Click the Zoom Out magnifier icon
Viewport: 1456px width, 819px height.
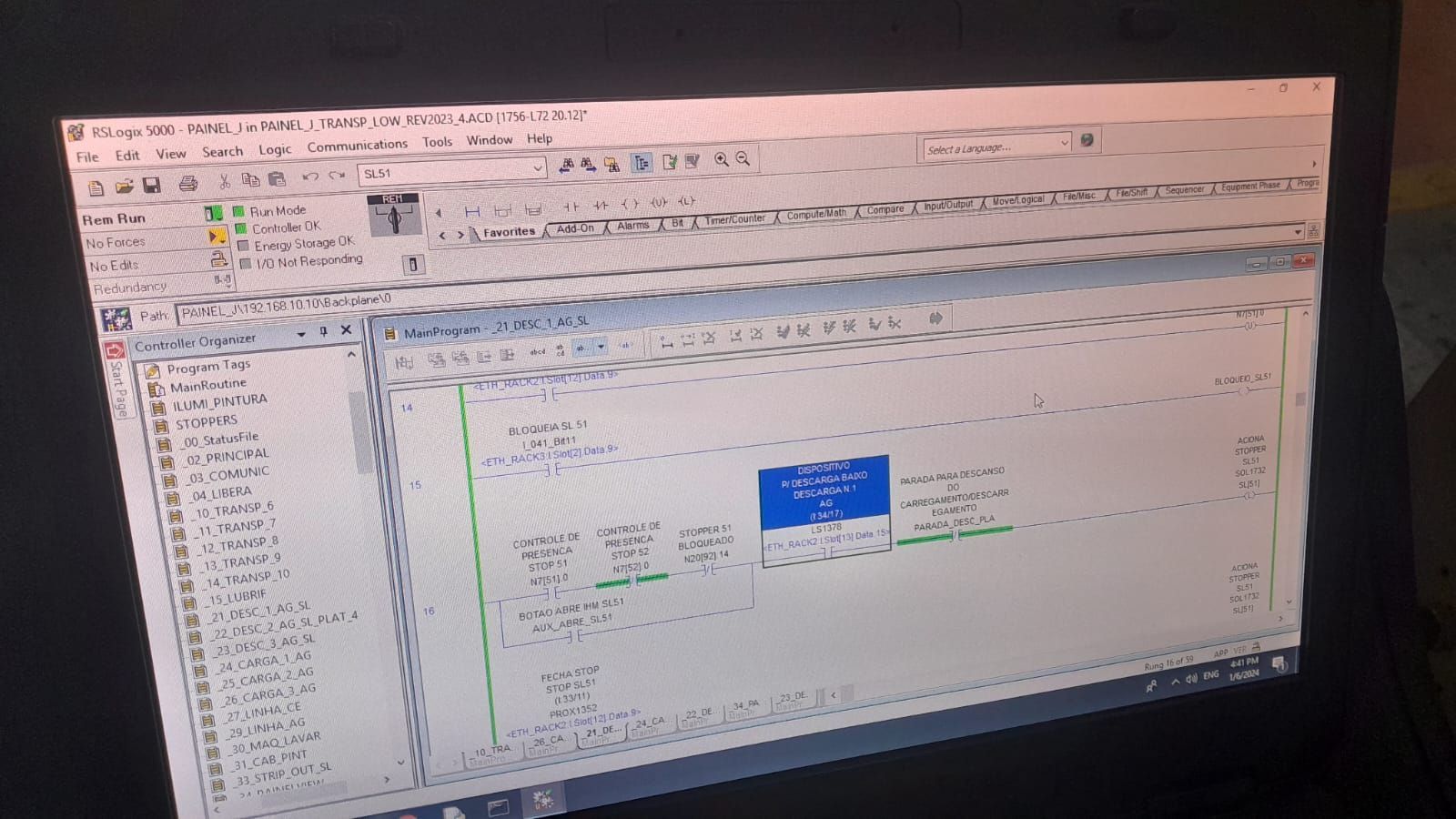pyautogui.click(x=743, y=158)
